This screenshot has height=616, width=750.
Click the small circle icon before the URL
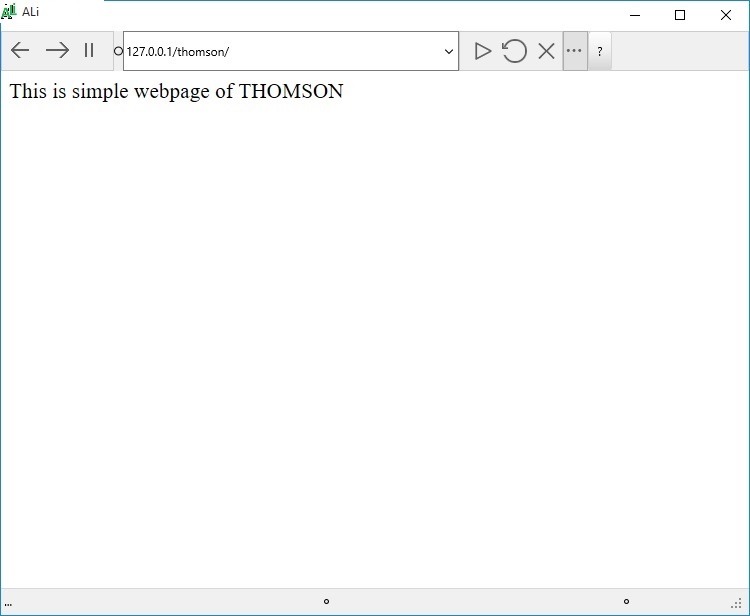118,51
